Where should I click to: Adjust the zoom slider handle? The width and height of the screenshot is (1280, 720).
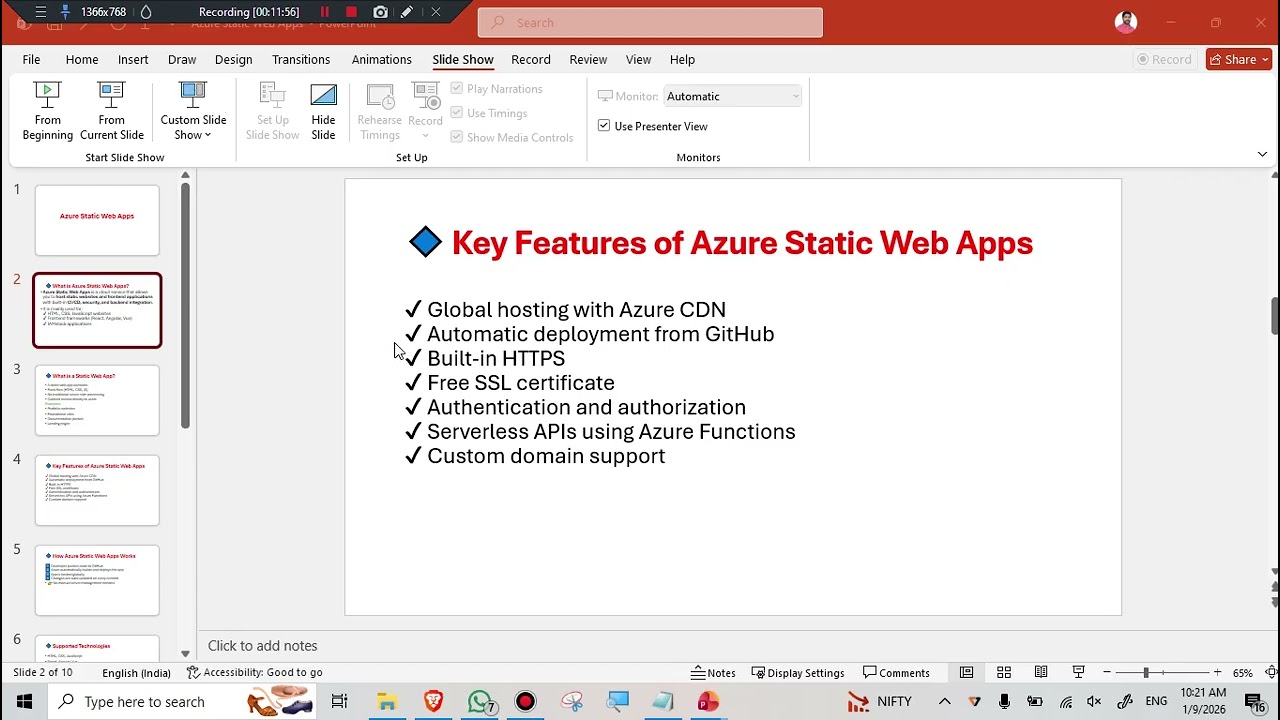click(1146, 673)
